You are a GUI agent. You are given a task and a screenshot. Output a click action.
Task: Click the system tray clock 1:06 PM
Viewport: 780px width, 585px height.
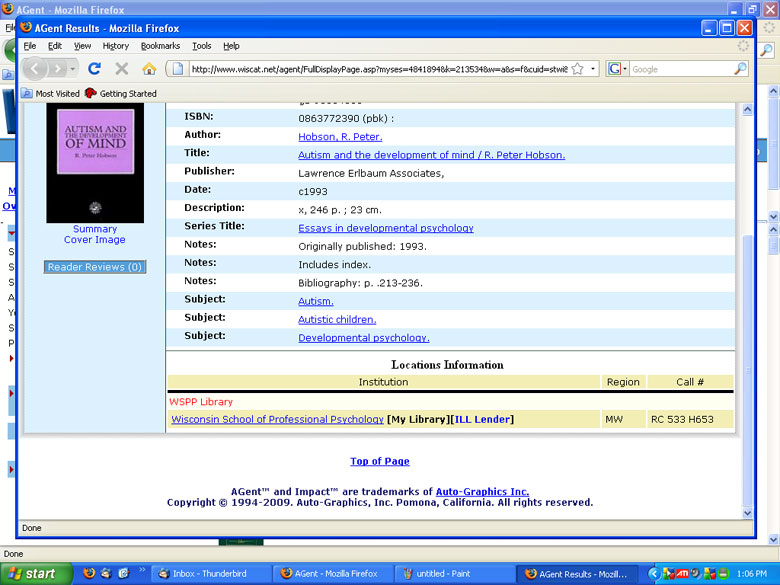click(752, 574)
